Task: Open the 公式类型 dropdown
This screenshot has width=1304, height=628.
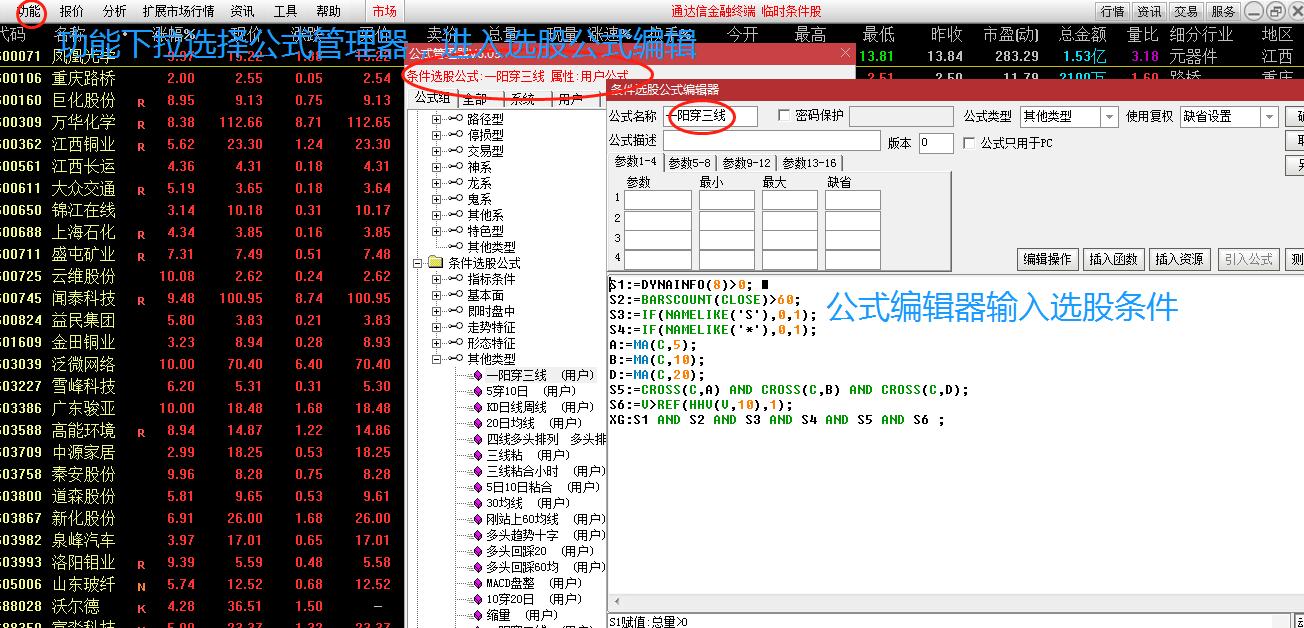Action: click(x=1110, y=116)
